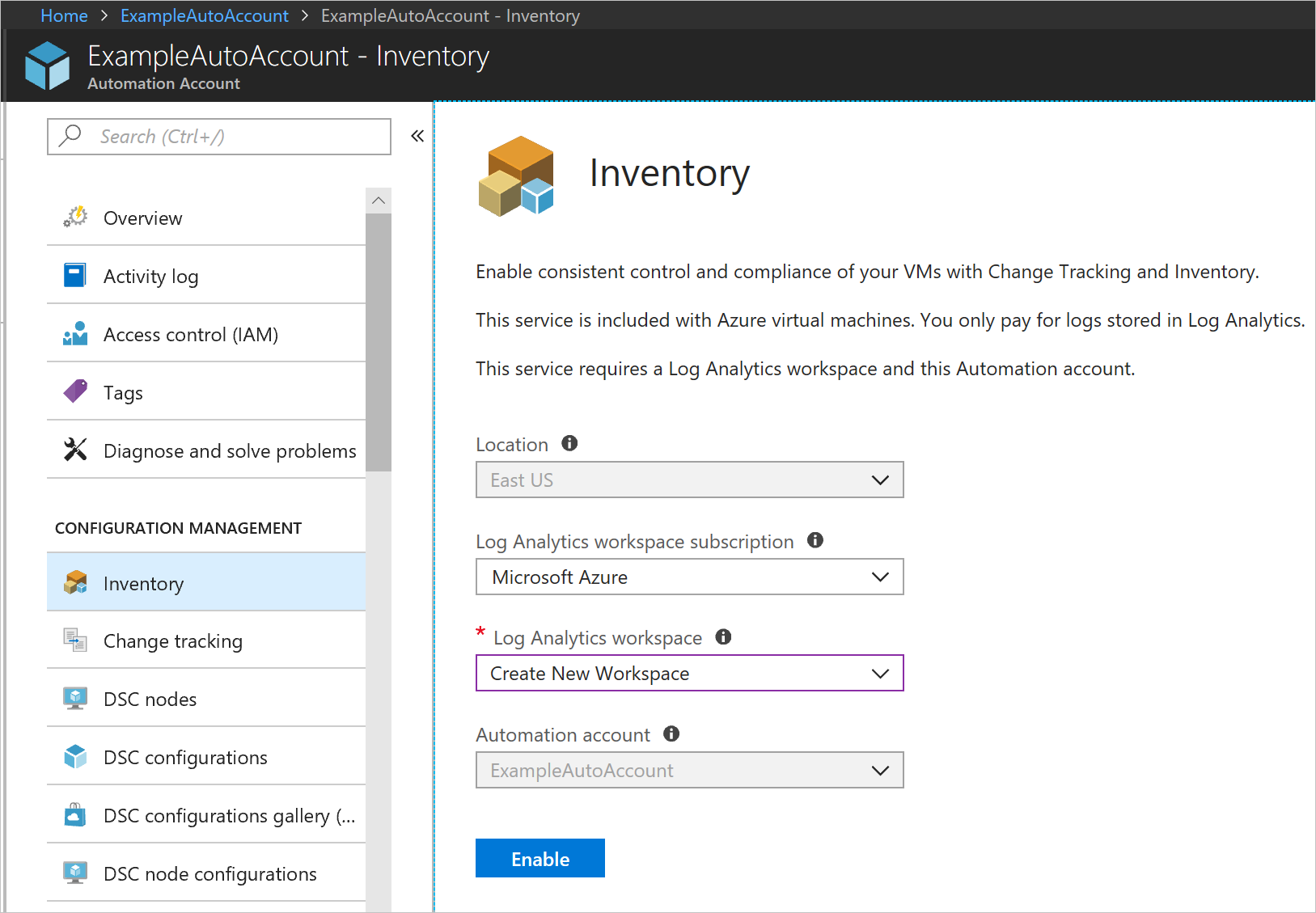Open DSC node configurations menu item
Viewport: 1316px width, 913px height.
tap(206, 873)
